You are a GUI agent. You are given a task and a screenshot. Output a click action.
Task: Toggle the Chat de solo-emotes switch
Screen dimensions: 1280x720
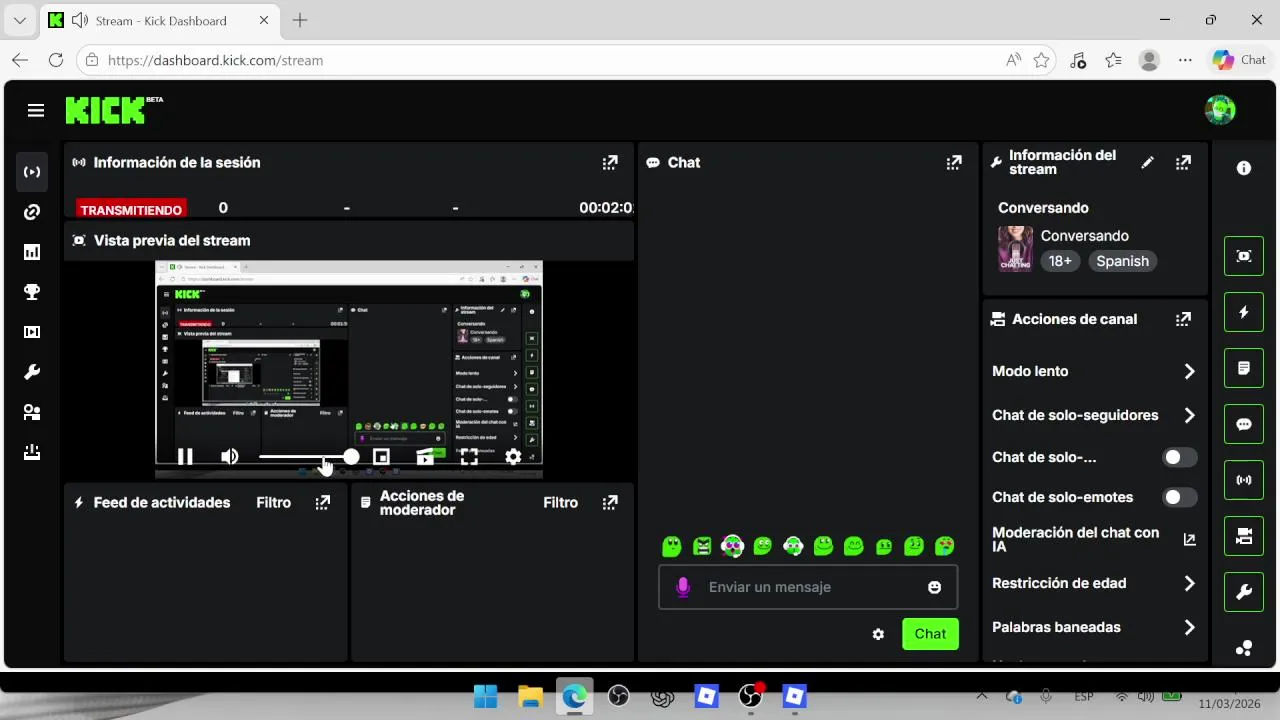[1180, 497]
